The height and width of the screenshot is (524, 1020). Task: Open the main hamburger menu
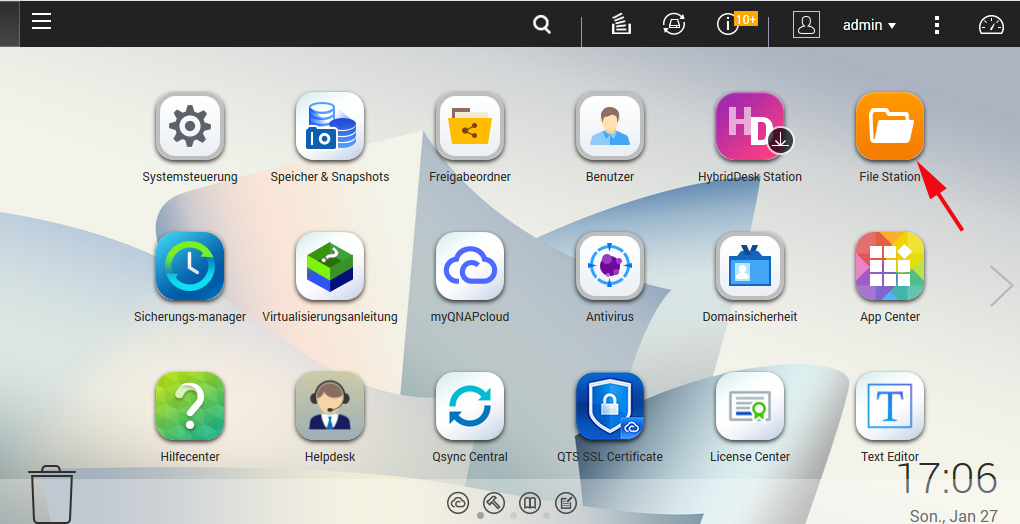[41, 21]
